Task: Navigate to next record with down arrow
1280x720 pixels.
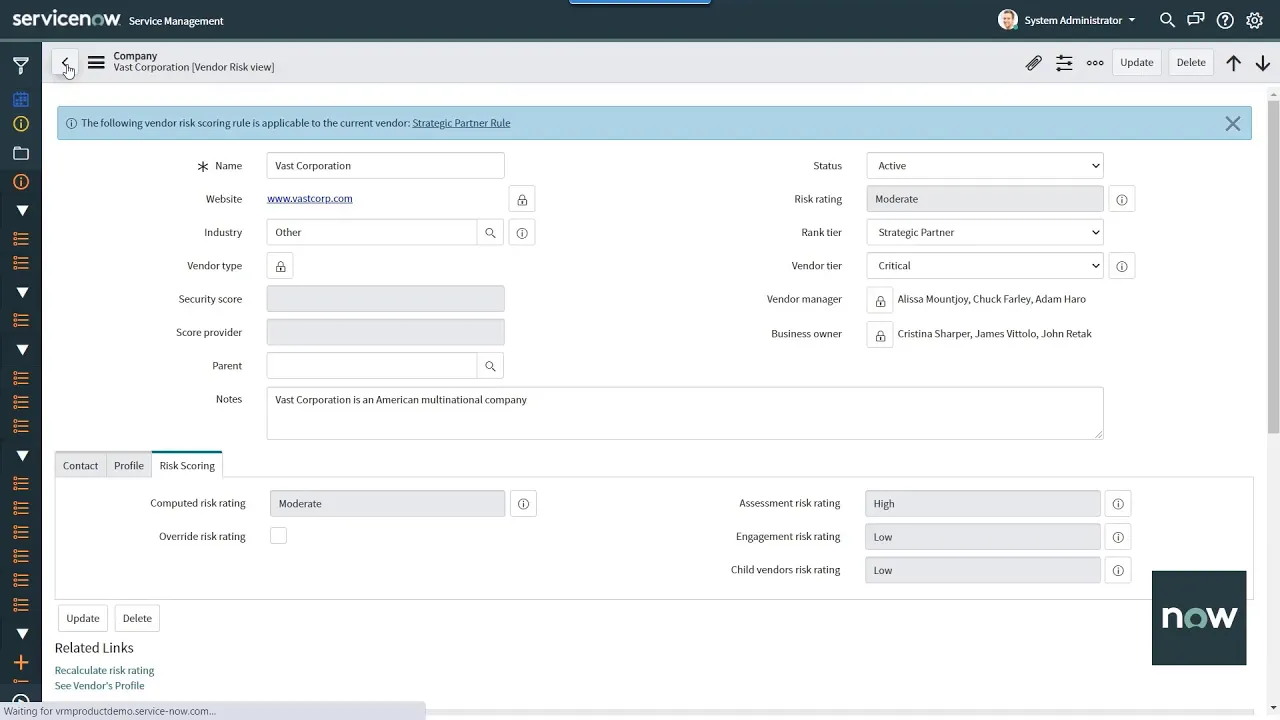Action: click(x=1262, y=62)
